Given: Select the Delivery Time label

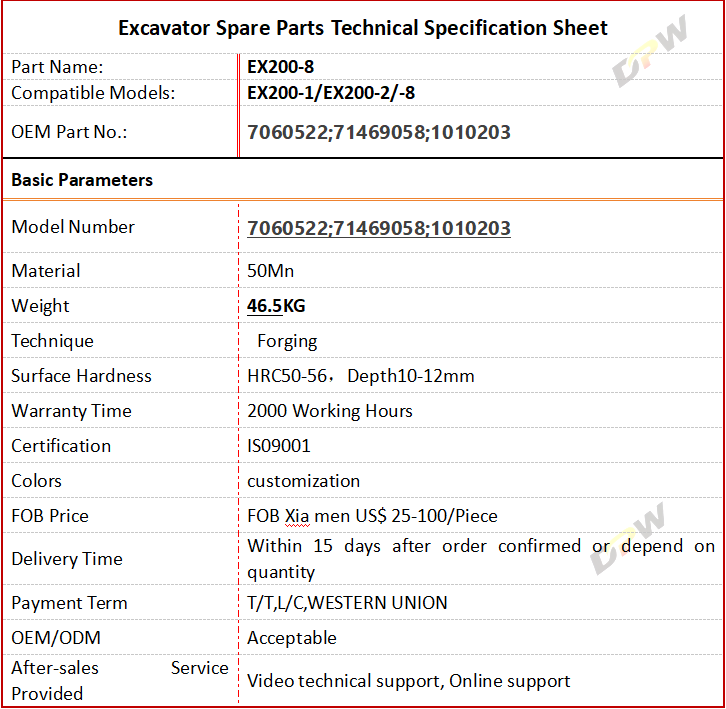Looking at the screenshot, I should coord(67,559).
